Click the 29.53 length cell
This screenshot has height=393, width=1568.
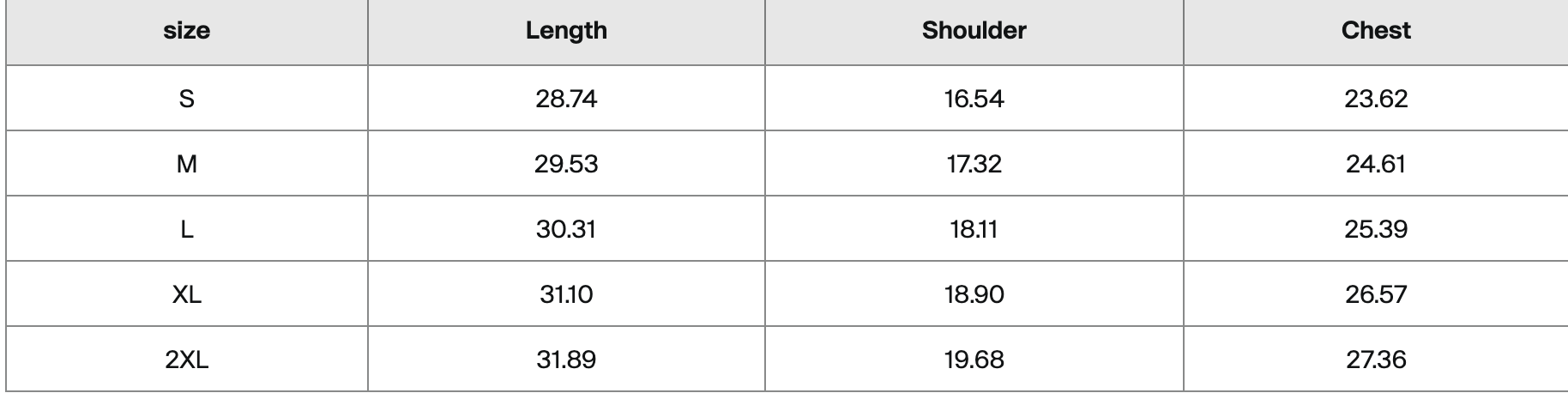point(566,163)
